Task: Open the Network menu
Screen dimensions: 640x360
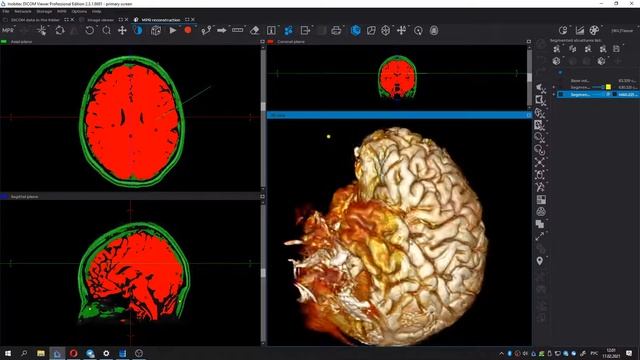Action: click(x=23, y=11)
